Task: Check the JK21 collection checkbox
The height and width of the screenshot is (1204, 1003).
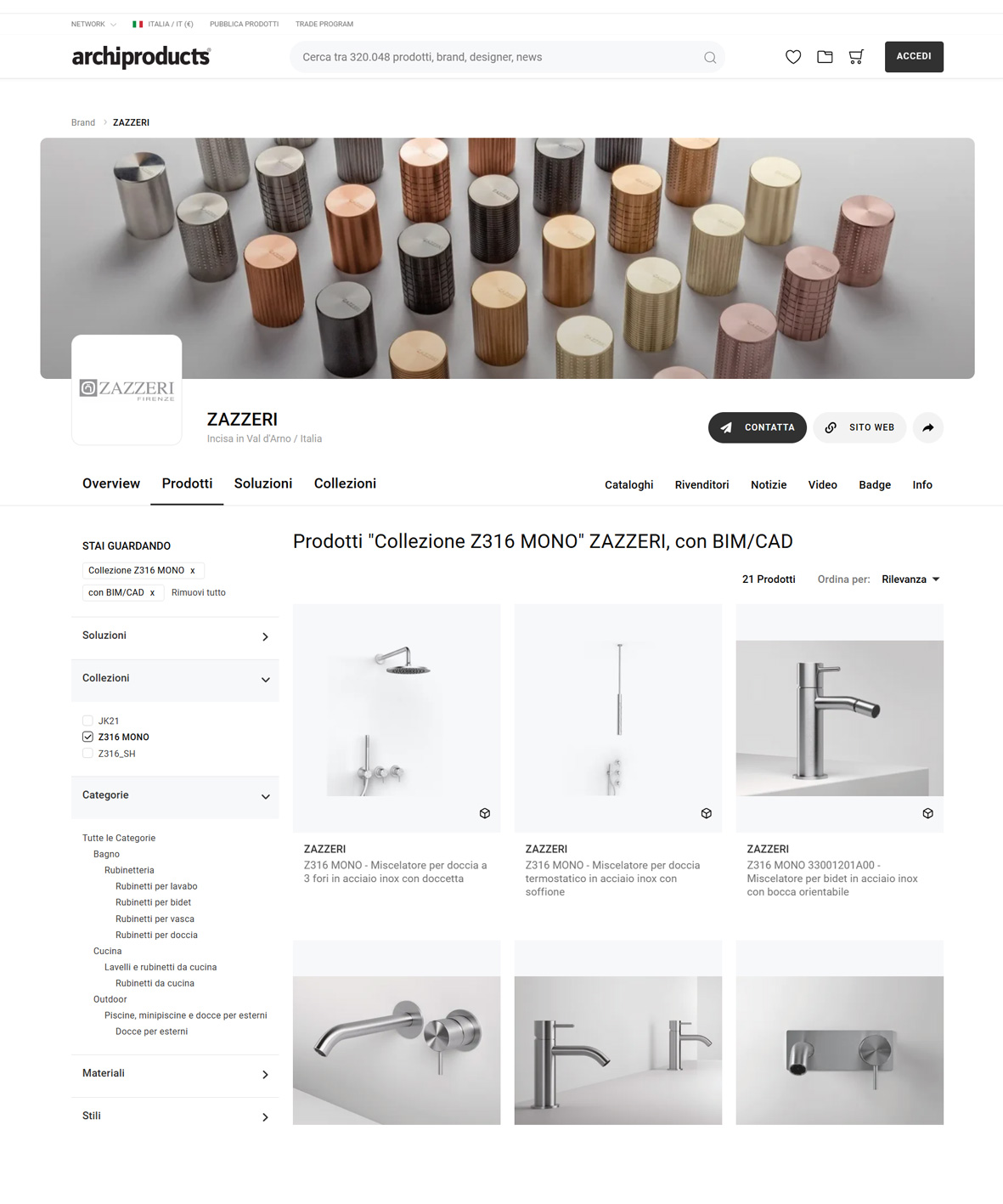Action: (87, 721)
